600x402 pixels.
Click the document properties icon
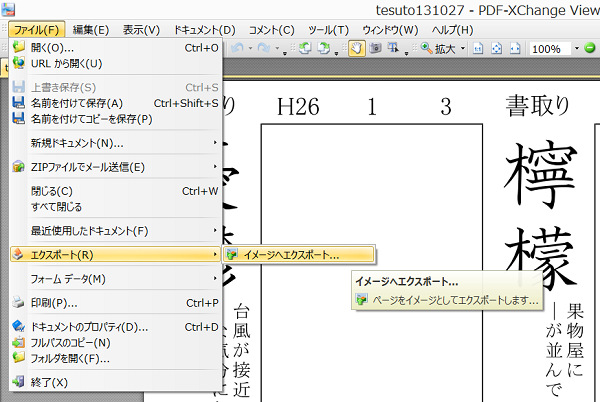coord(18,326)
